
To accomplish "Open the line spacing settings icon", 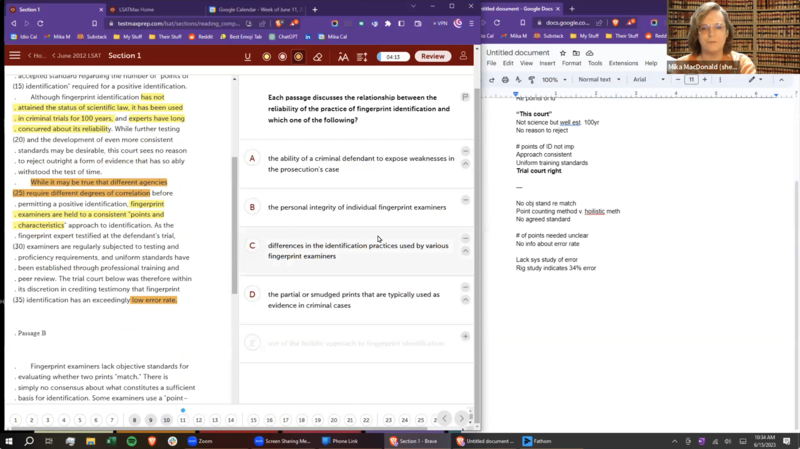I will pos(362,57).
